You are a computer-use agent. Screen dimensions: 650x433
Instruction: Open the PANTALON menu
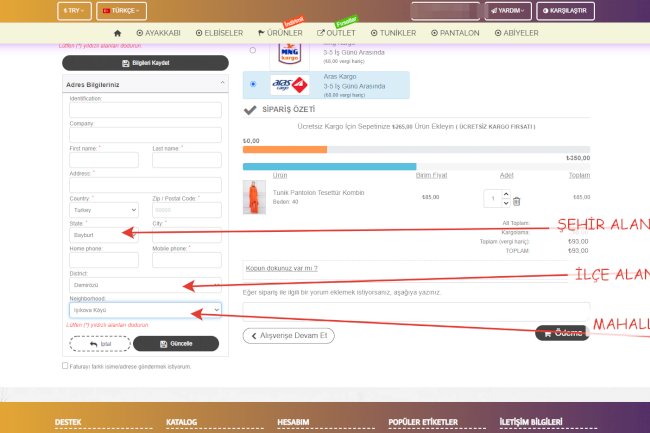tap(455, 33)
